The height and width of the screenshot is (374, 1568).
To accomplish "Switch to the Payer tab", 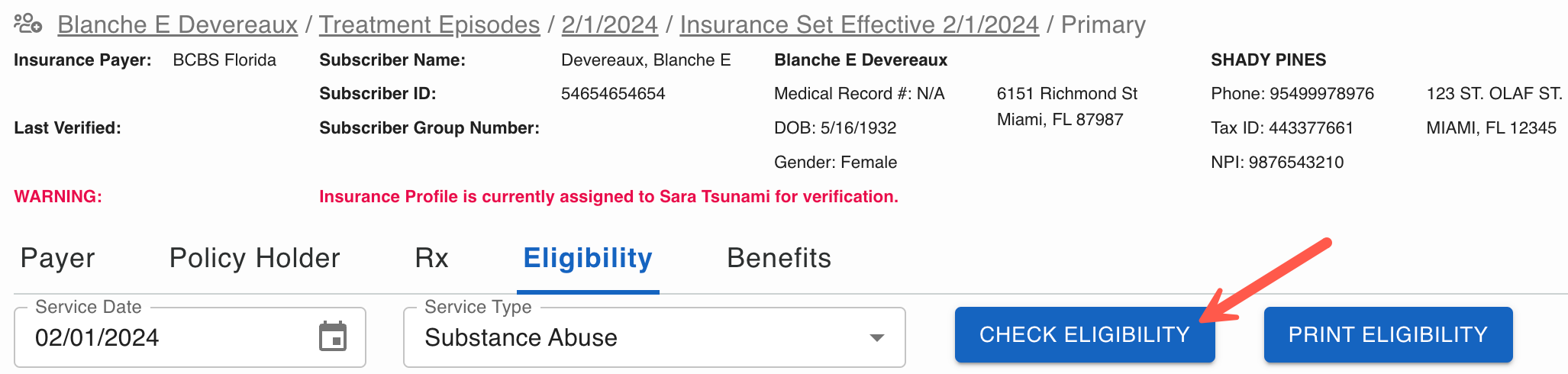I will click(57, 258).
